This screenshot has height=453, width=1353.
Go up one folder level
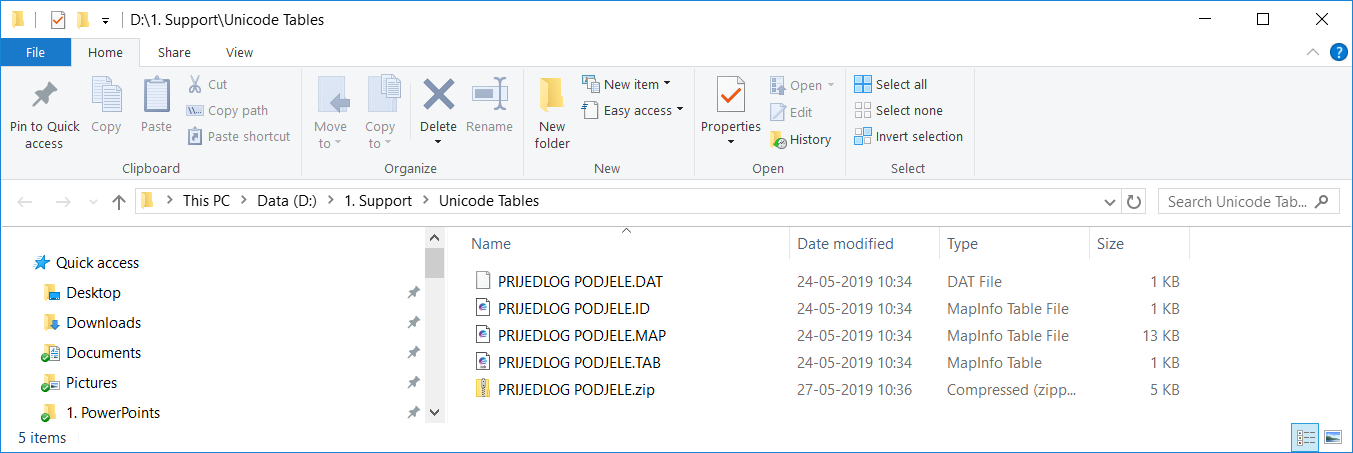[x=119, y=202]
